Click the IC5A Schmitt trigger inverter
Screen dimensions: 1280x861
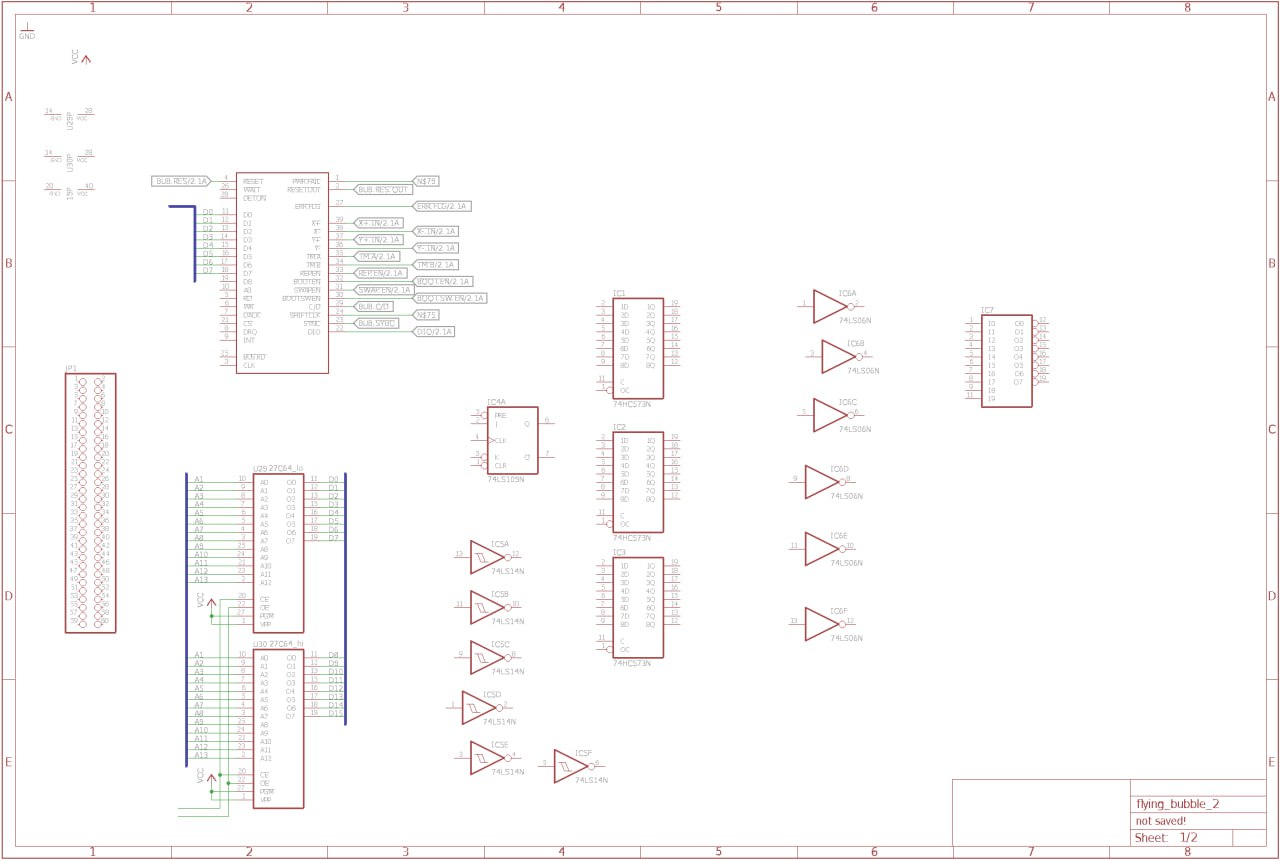[x=487, y=558]
